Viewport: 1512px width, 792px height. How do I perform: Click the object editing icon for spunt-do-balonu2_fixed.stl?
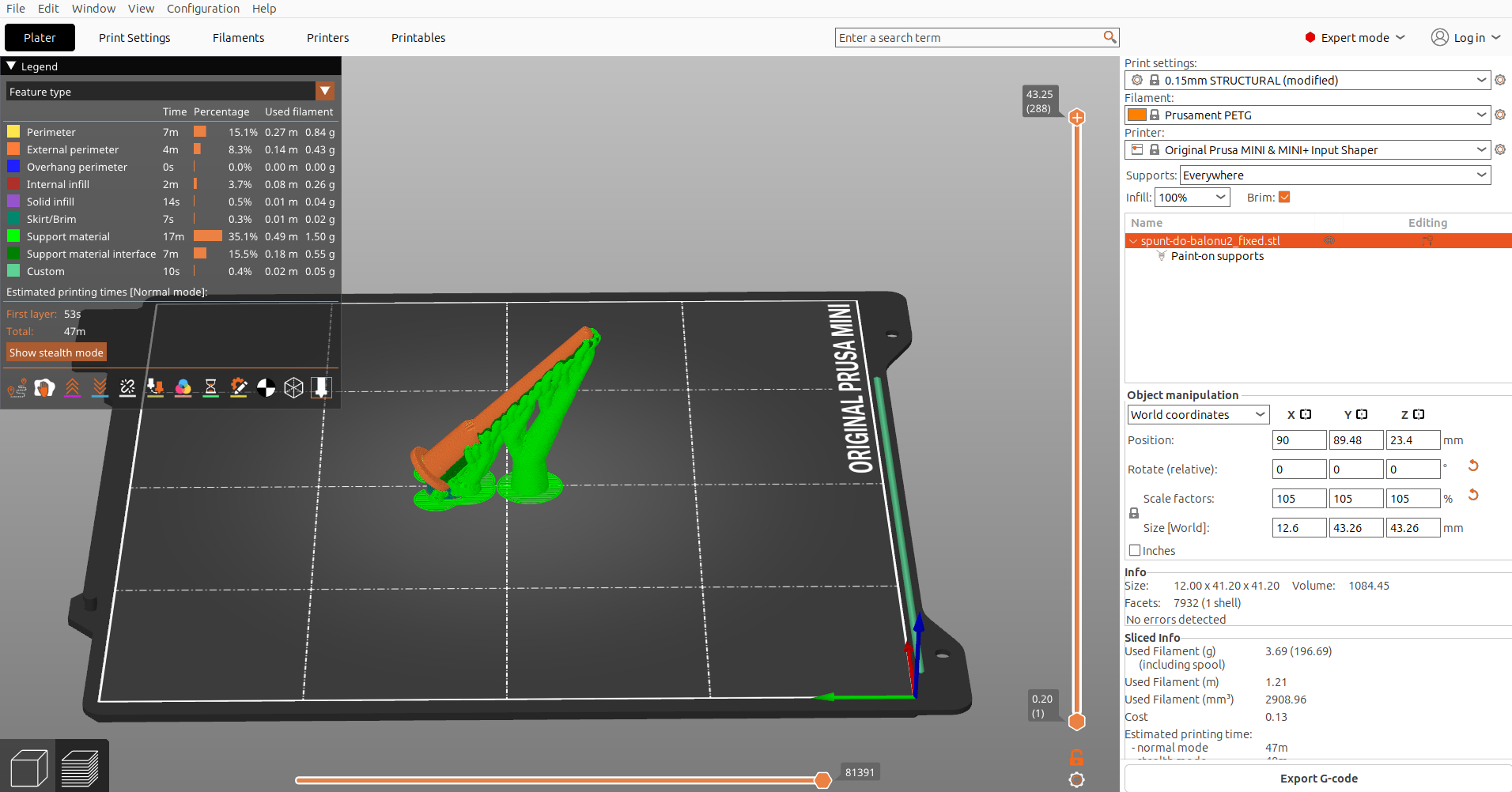point(1427,241)
